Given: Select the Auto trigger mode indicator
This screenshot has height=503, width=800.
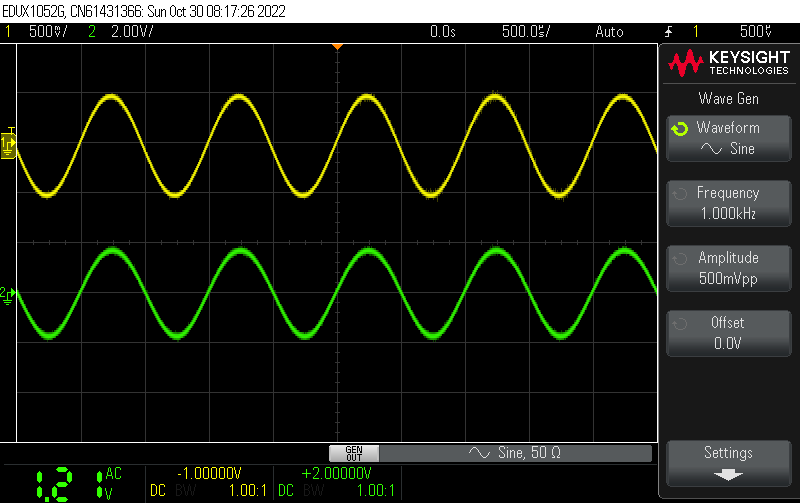Looking at the screenshot, I should 608,32.
